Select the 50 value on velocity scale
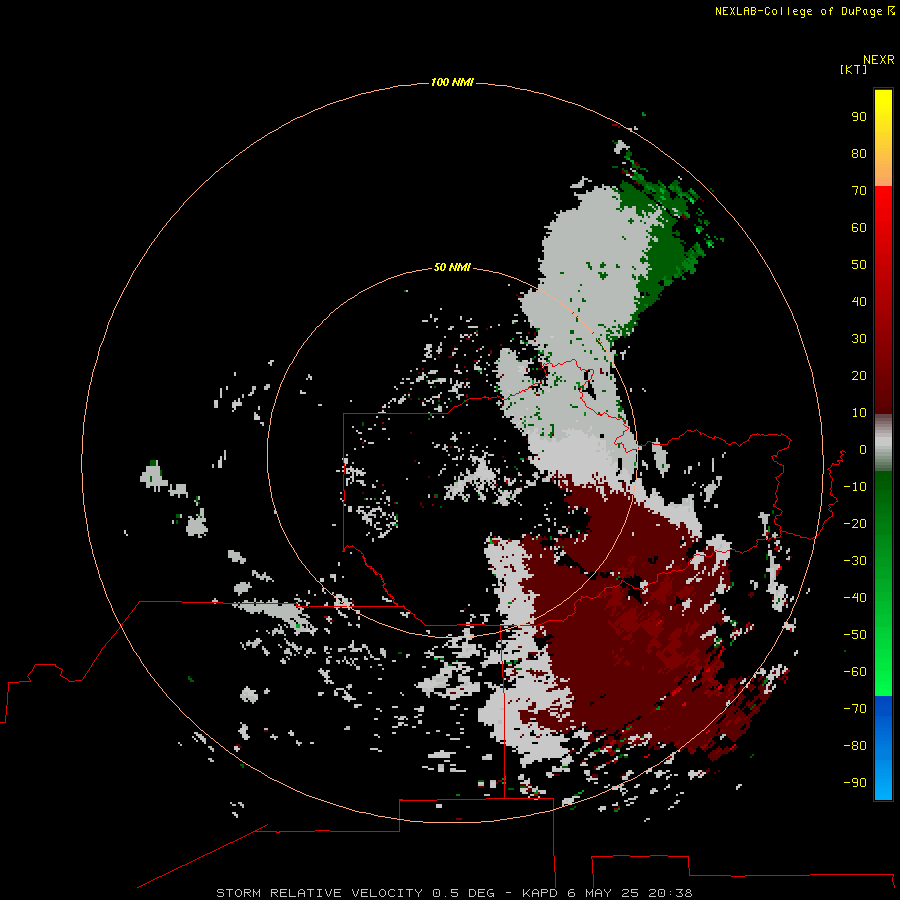900x900 pixels. click(x=859, y=265)
